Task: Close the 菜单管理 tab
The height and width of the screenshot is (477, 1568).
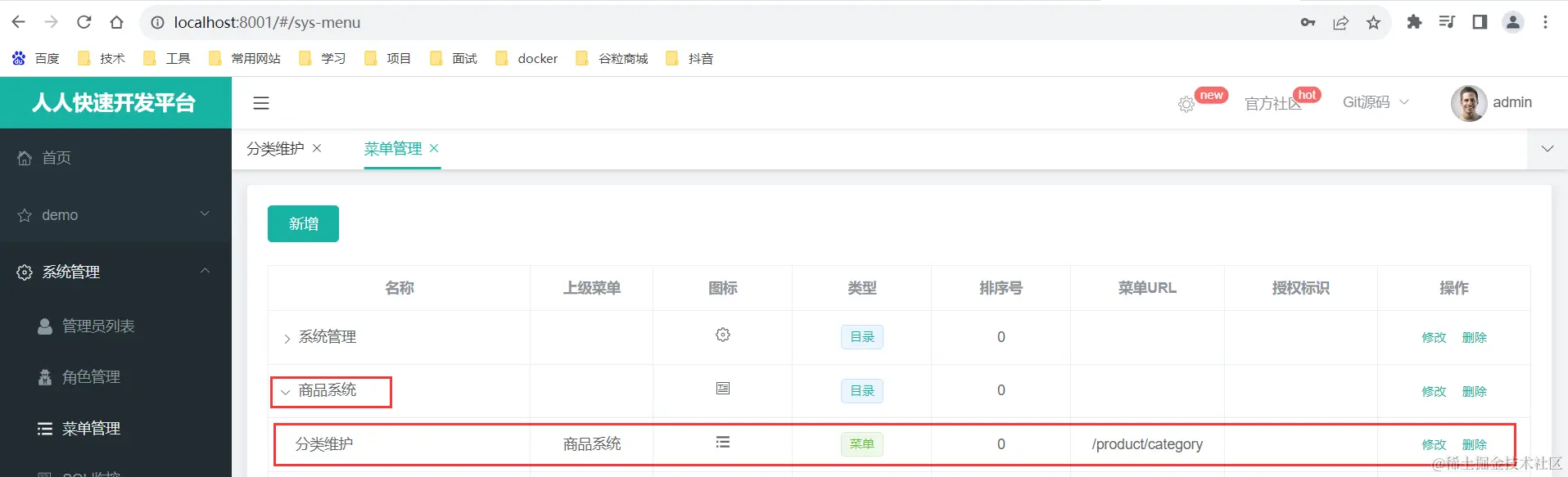Action: coord(434,148)
